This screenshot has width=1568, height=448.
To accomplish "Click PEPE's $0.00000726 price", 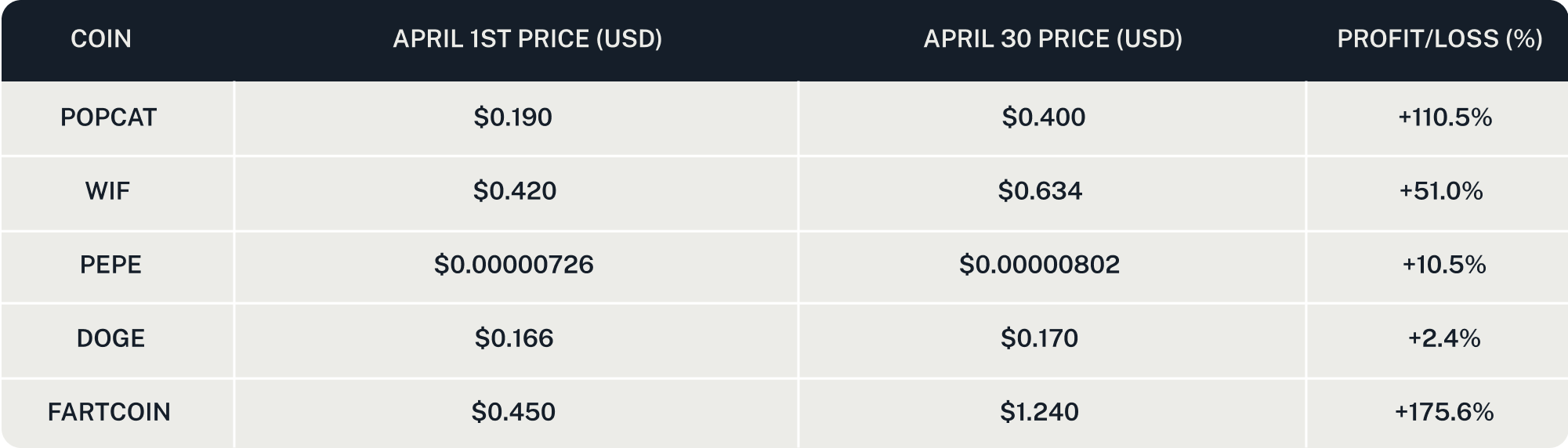I will click(514, 265).
